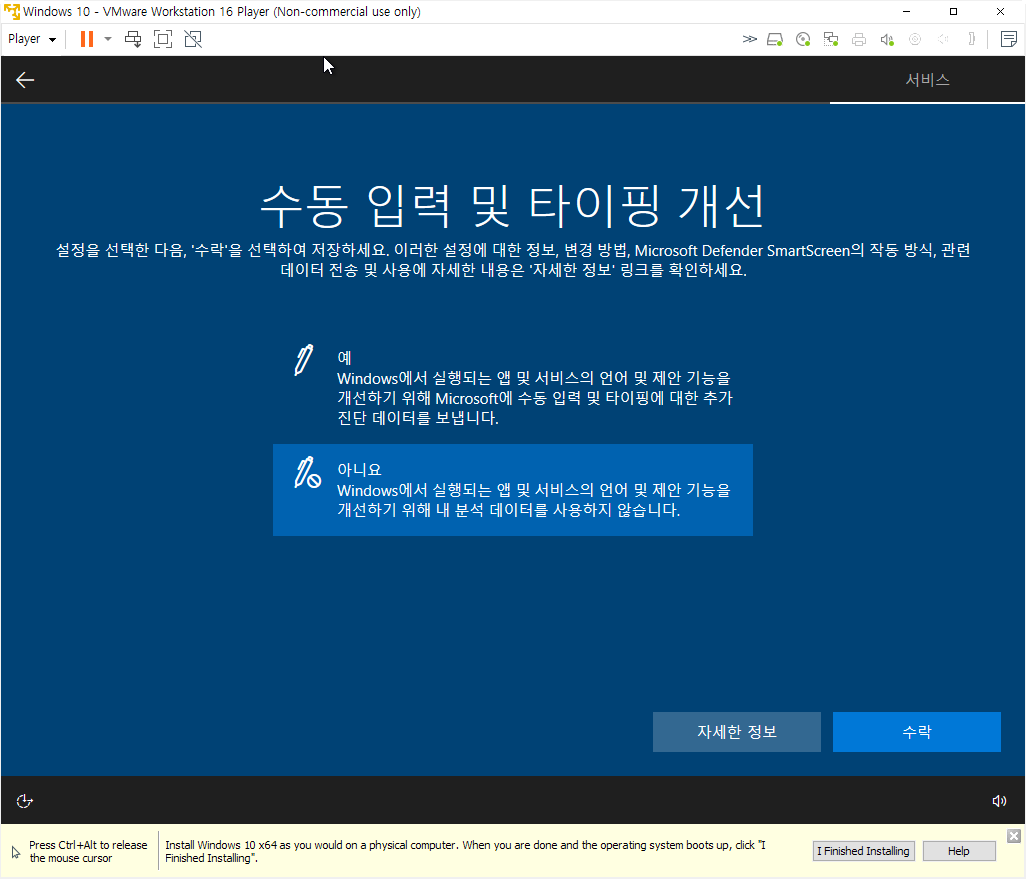Click the Unity mode icon
1026x879 pixels.
point(193,39)
